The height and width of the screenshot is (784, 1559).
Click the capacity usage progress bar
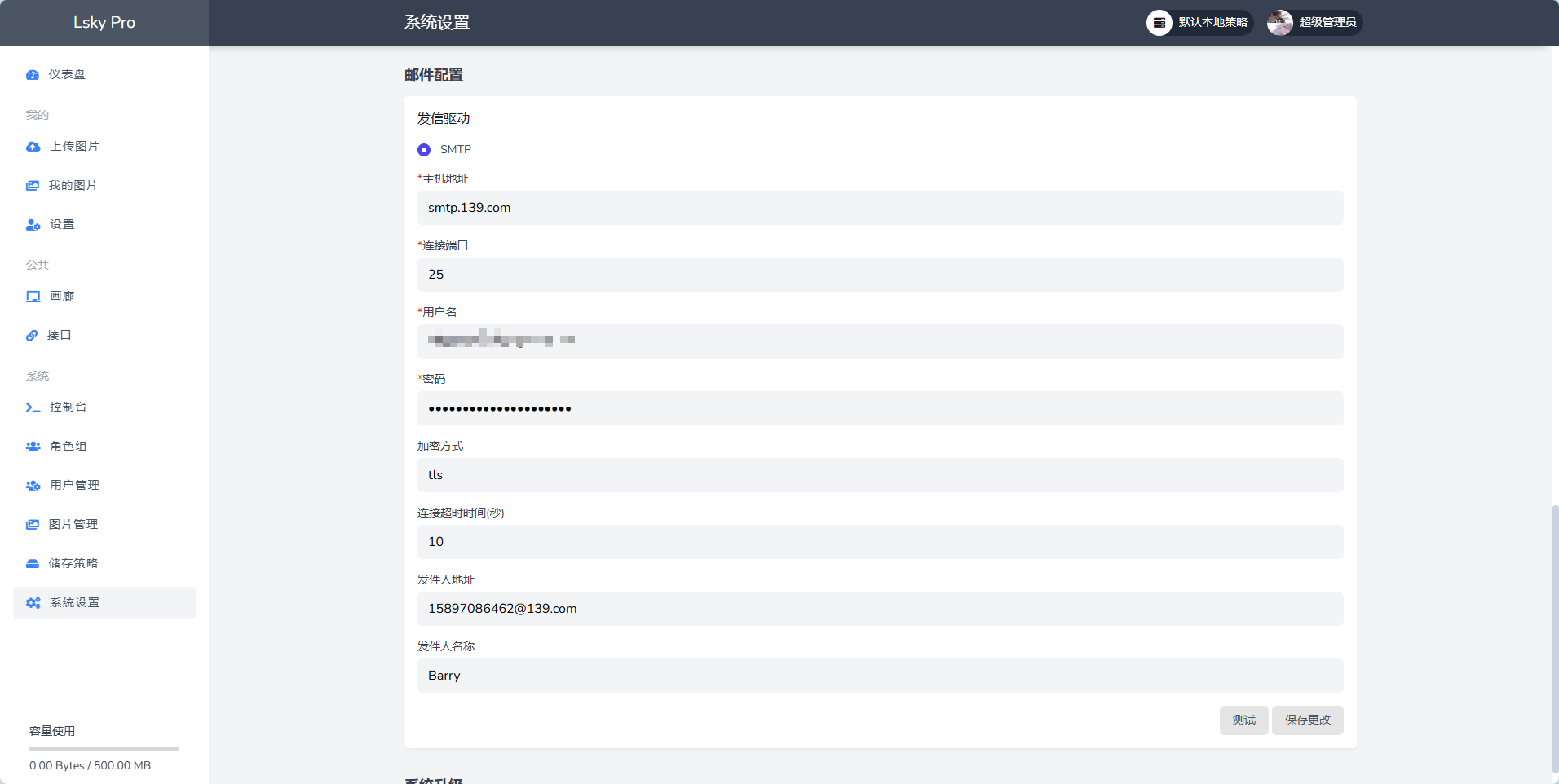(x=104, y=749)
